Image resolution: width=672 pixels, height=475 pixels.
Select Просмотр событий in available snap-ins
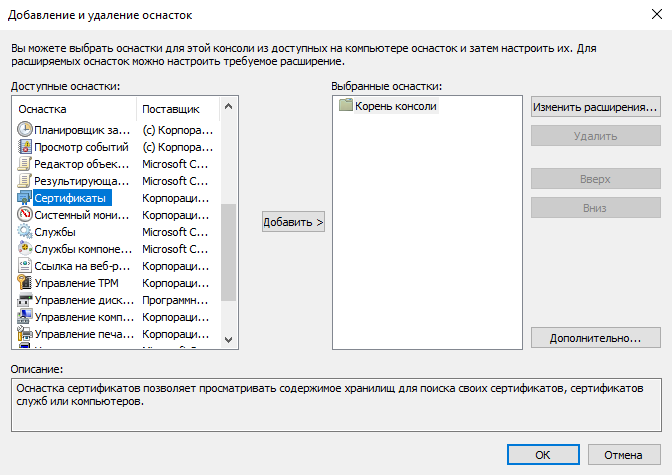coord(116,147)
